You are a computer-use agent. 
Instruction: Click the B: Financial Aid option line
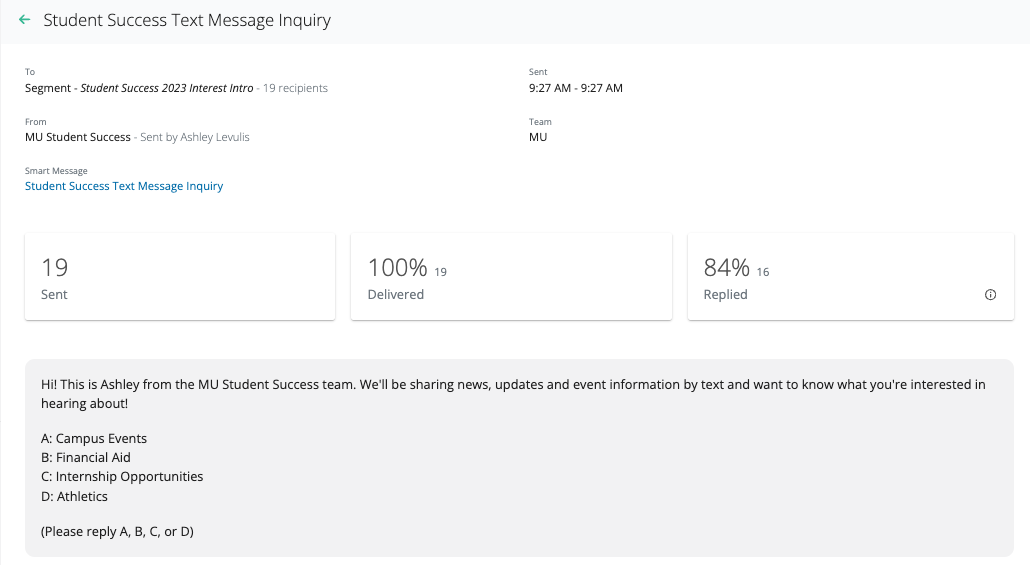[86, 458]
